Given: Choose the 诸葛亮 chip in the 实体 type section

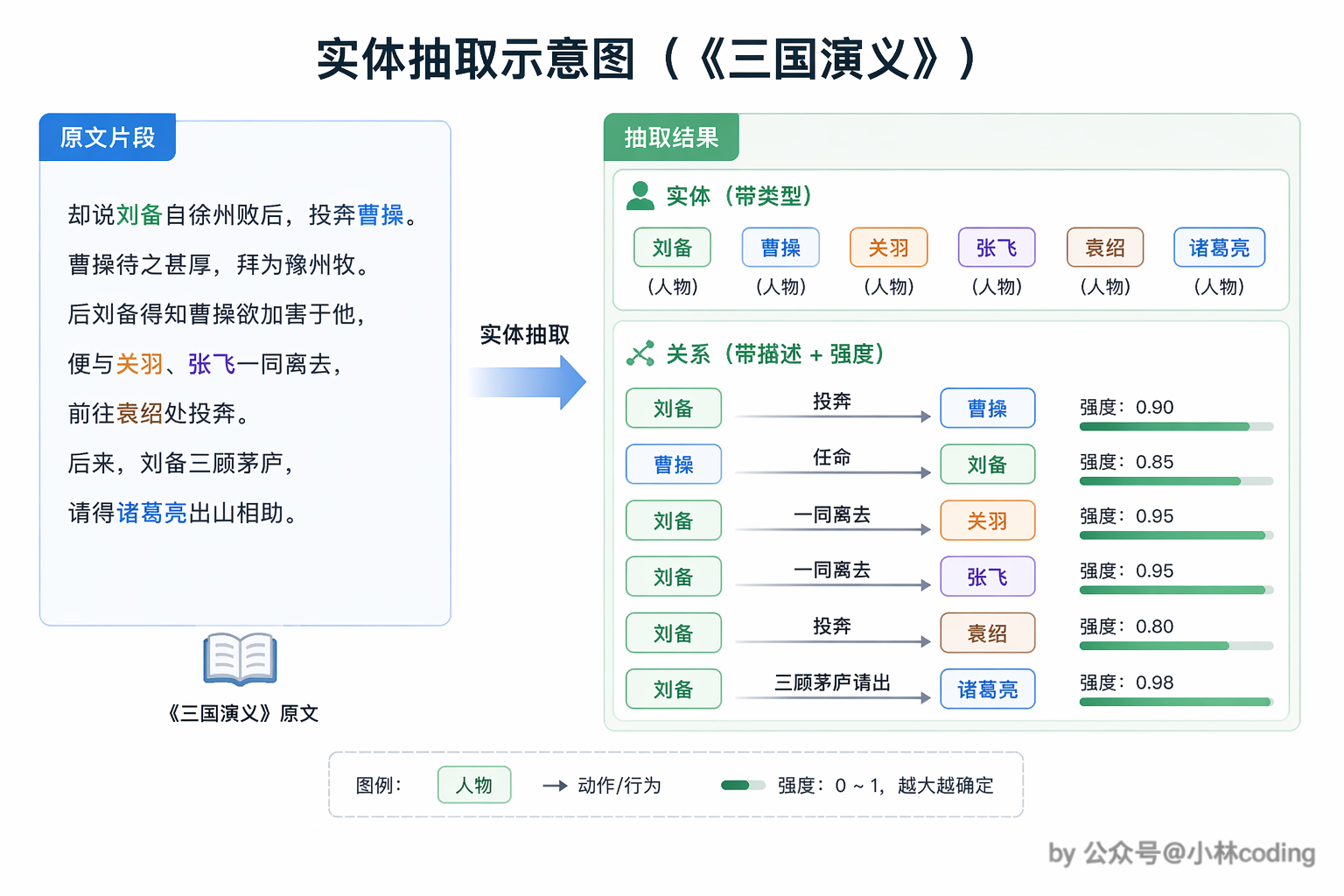Looking at the screenshot, I should click(x=1220, y=248).
